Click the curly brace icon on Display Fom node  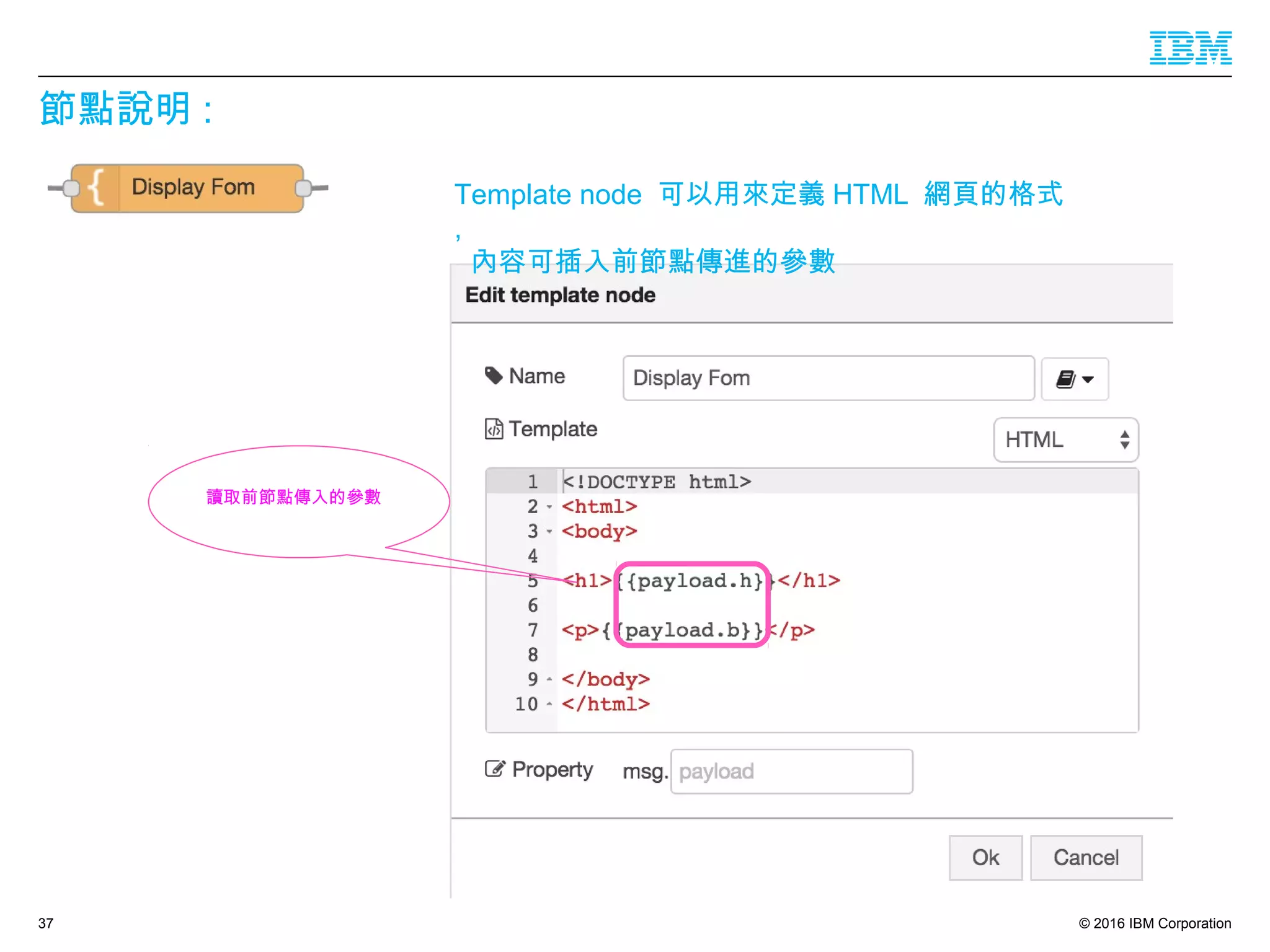pos(95,188)
